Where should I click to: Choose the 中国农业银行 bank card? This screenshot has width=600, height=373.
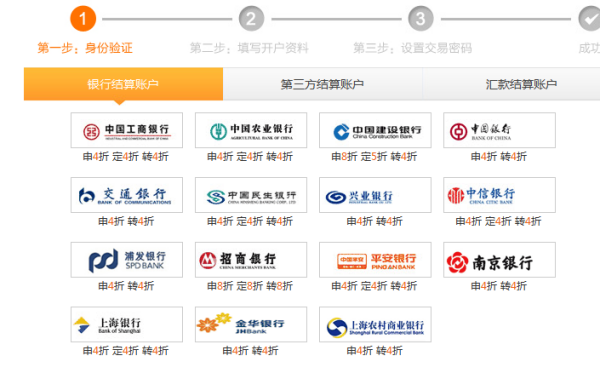point(251,130)
